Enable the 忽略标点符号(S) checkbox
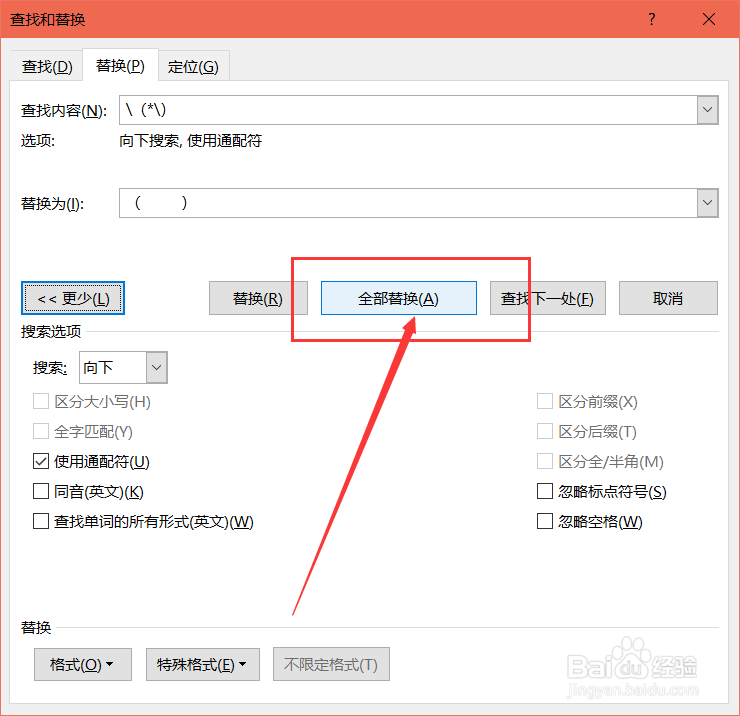The height and width of the screenshot is (716, 740). click(545, 491)
